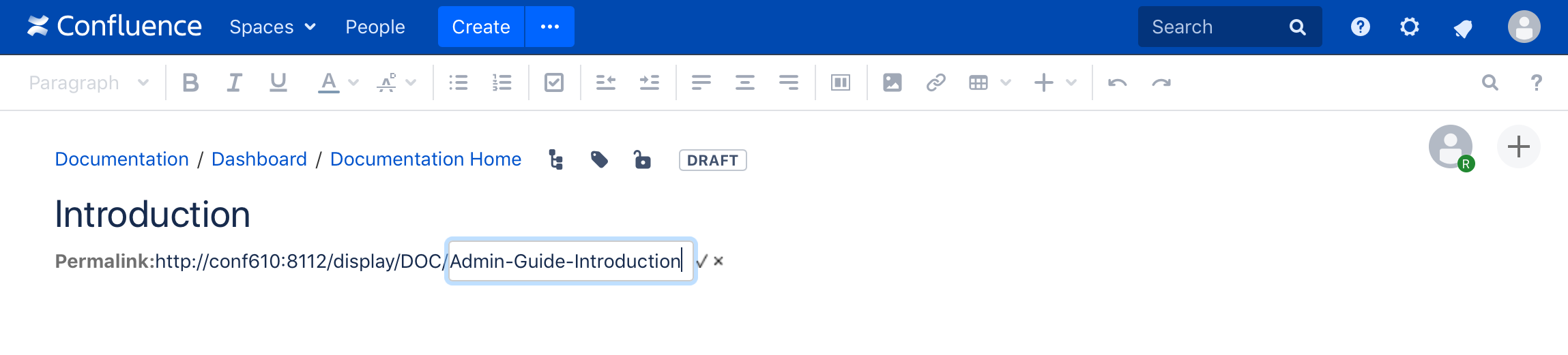Click the insert image icon

[892, 82]
